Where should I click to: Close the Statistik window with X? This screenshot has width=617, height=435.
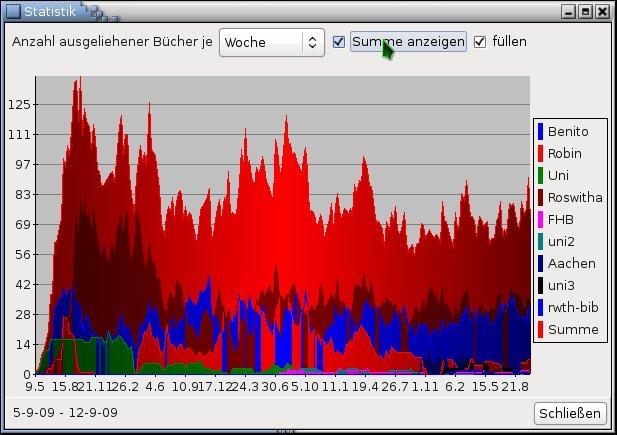[602, 11]
